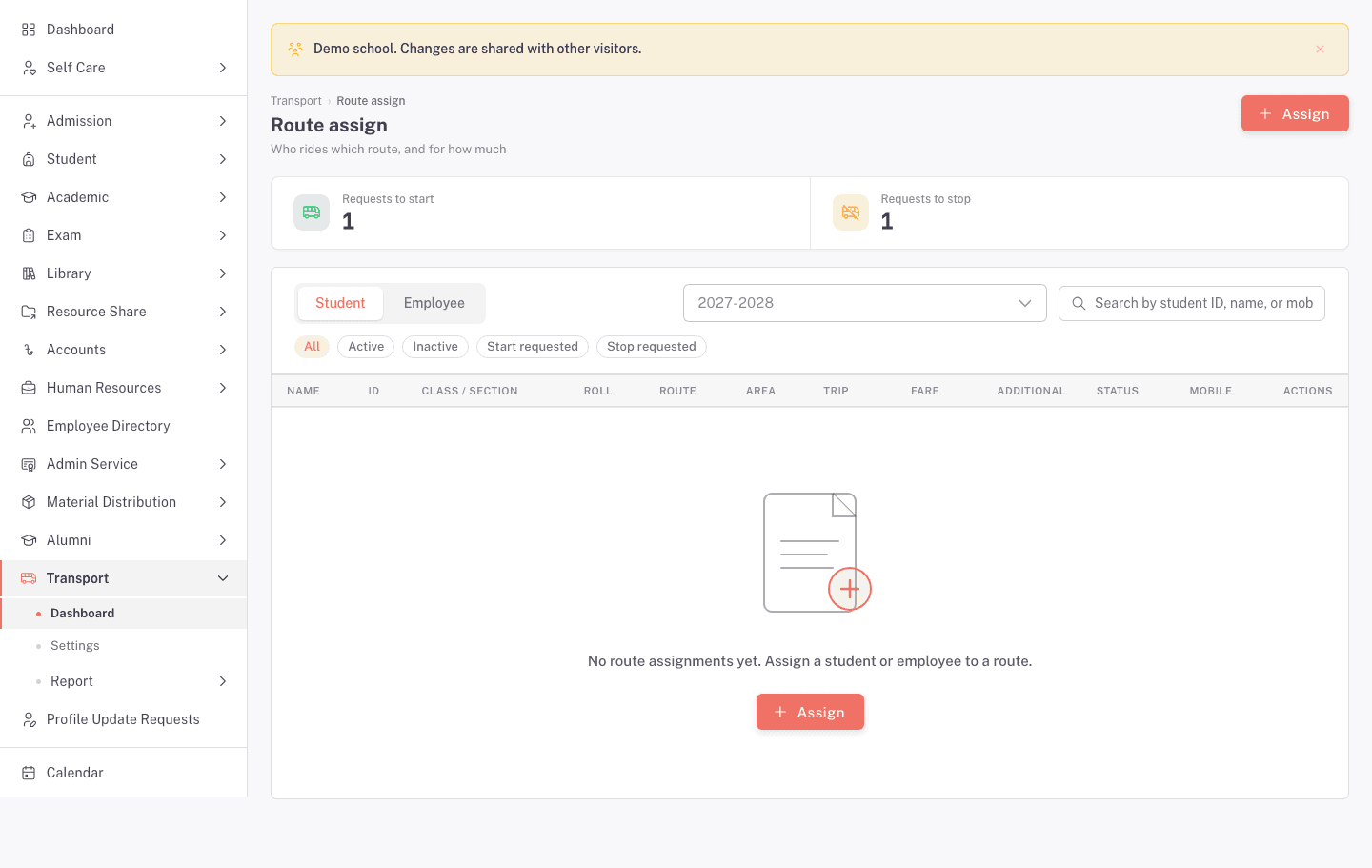The width and height of the screenshot is (1372, 868).
Task: Click the Transport breadcrumb link
Action: pyautogui.click(x=296, y=101)
